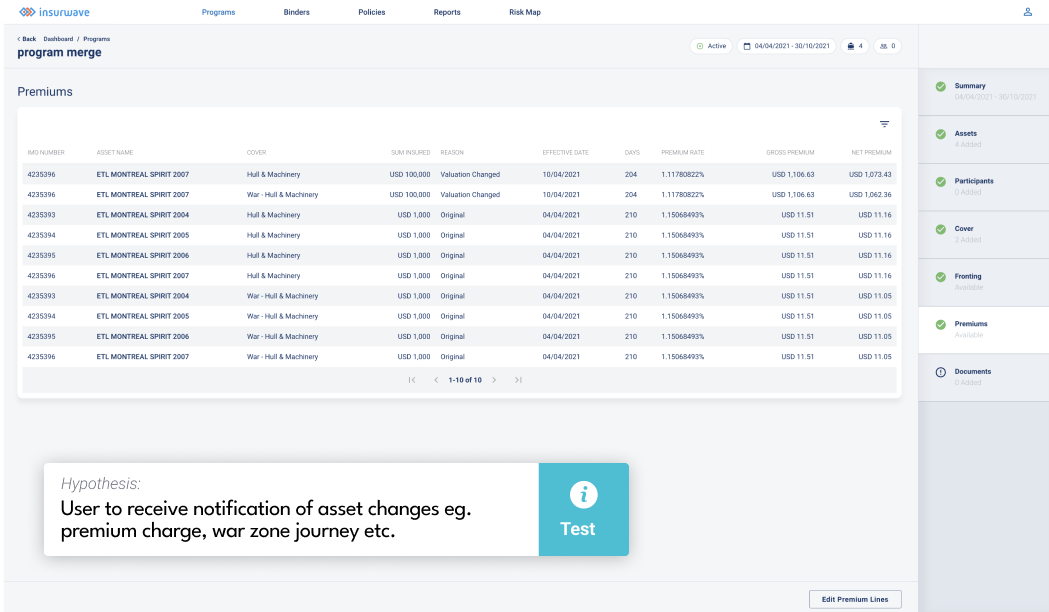
Task: Open the program date range picker
Action: click(x=786, y=46)
